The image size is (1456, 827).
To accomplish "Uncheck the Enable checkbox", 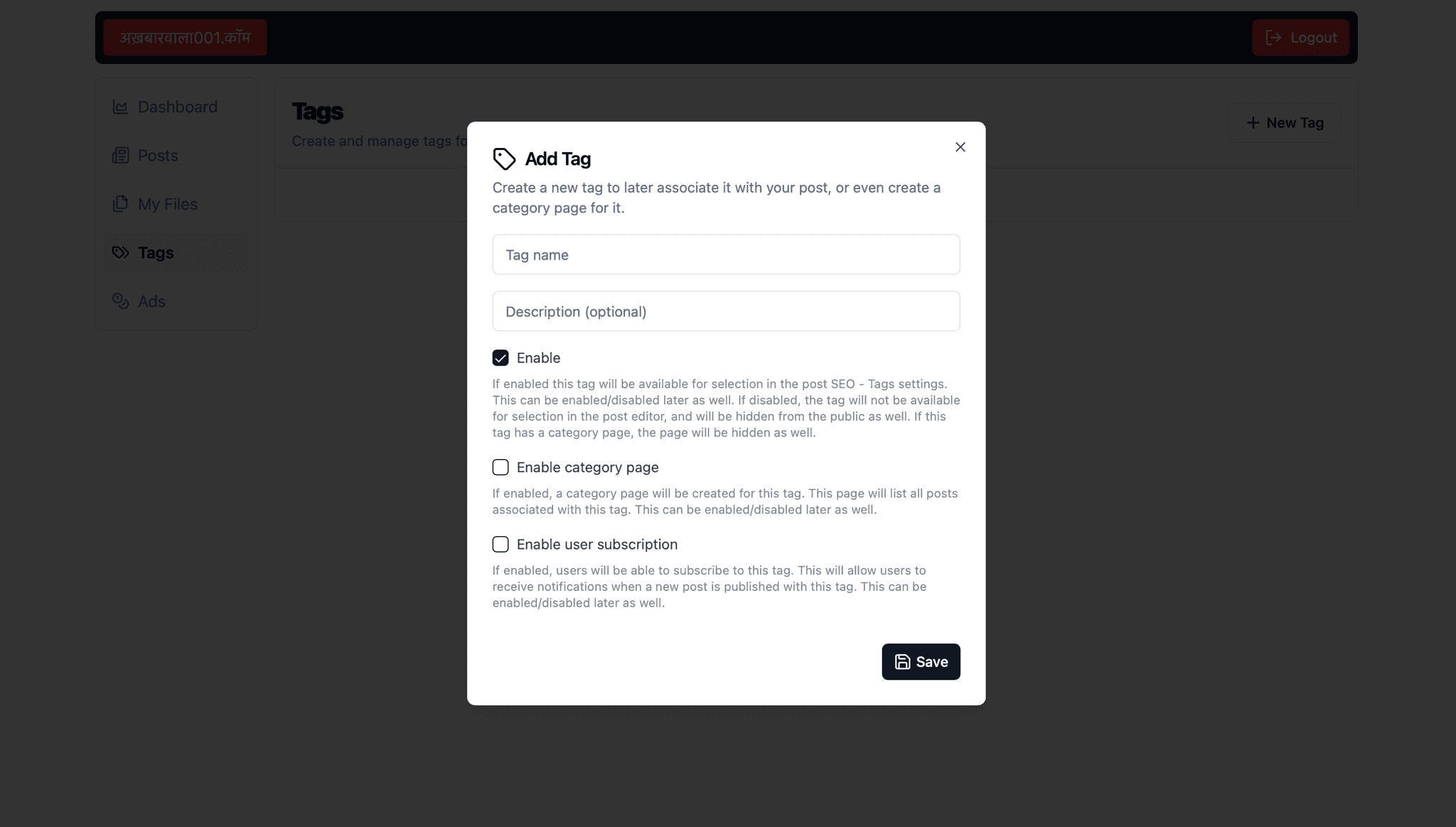I will click(x=500, y=358).
